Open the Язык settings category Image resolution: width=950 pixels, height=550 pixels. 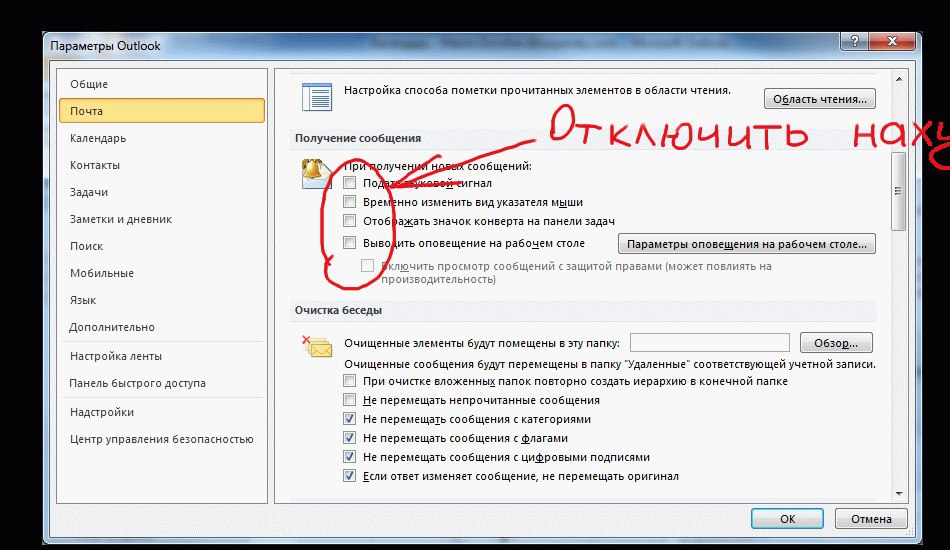point(162,300)
